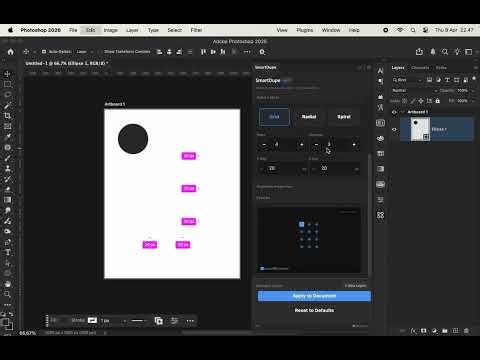Add a layer mask icon
Image resolution: width=480 pixels, height=360 pixels.
point(424,331)
